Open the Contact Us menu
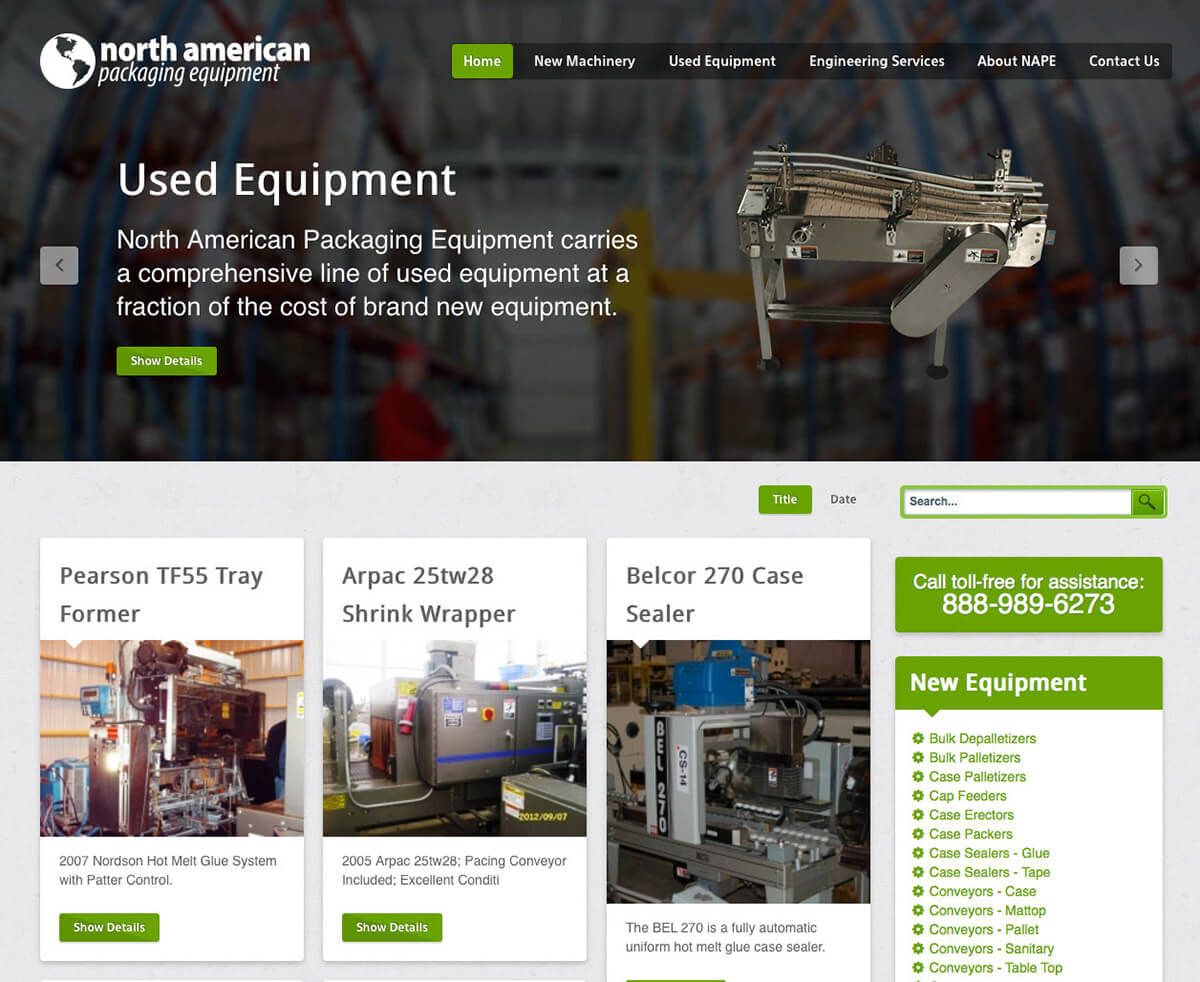The height and width of the screenshot is (982, 1200). (1124, 61)
